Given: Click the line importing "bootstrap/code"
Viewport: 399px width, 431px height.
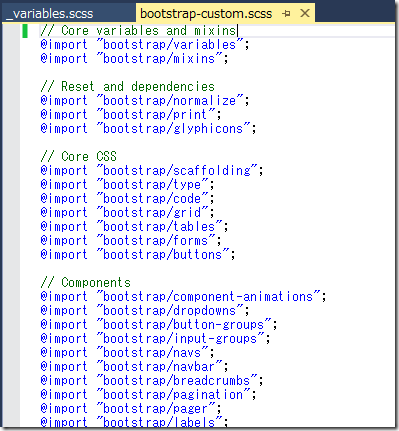Looking at the screenshot, I should pyautogui.click(x=127, y=199).
